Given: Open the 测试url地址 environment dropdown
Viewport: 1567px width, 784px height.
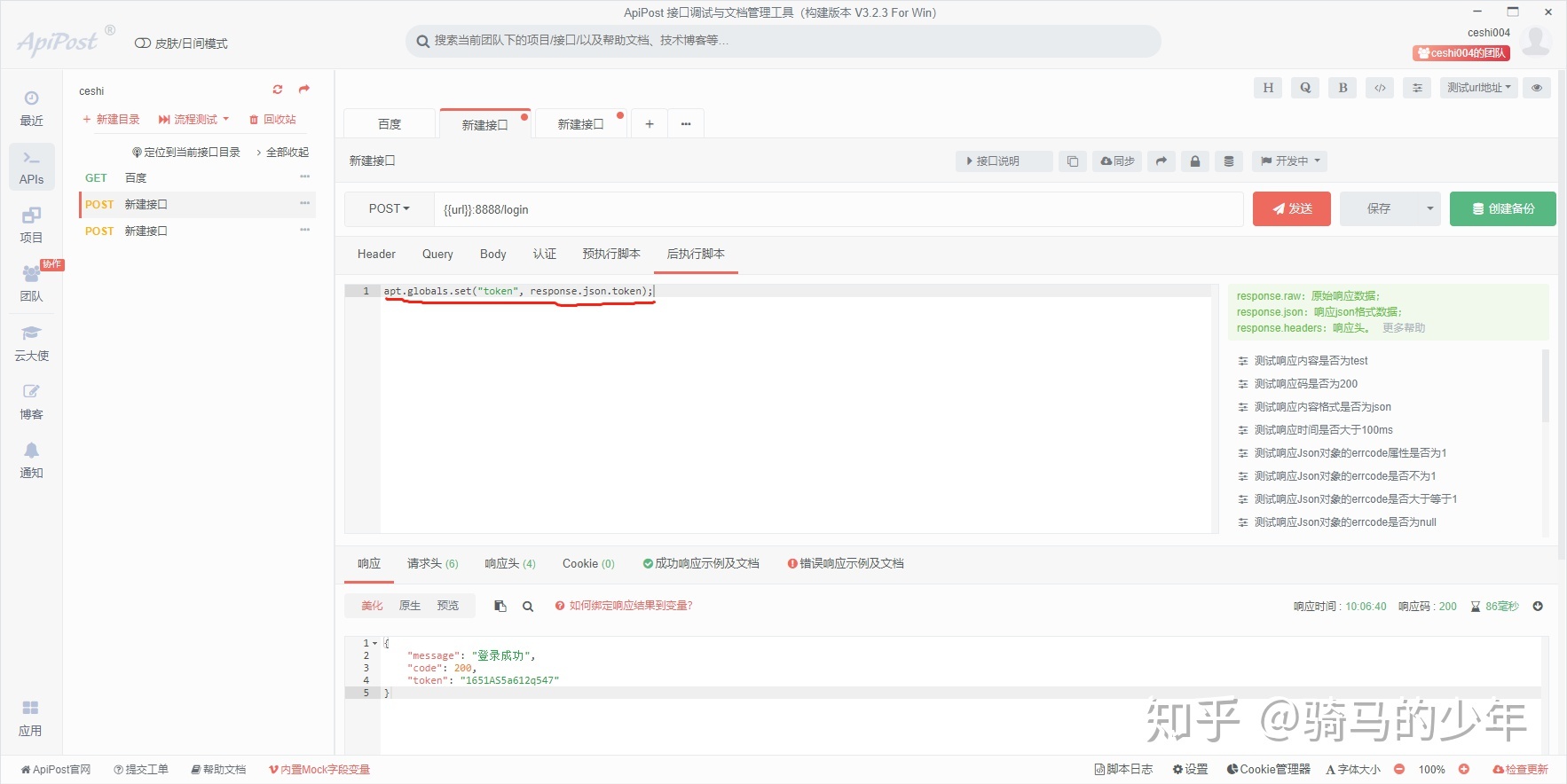Looking at the screenshot, I should coord(1478,88).
